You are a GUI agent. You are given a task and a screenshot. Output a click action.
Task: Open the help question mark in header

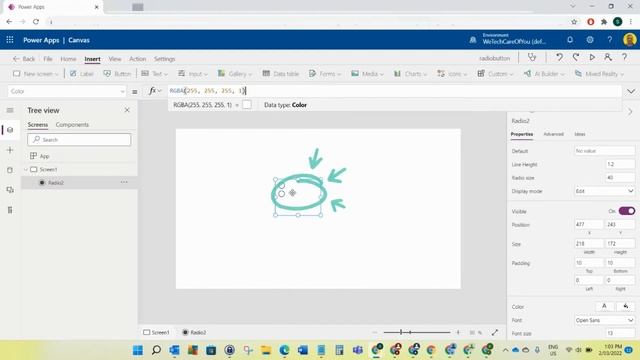(x=609, y=40)
